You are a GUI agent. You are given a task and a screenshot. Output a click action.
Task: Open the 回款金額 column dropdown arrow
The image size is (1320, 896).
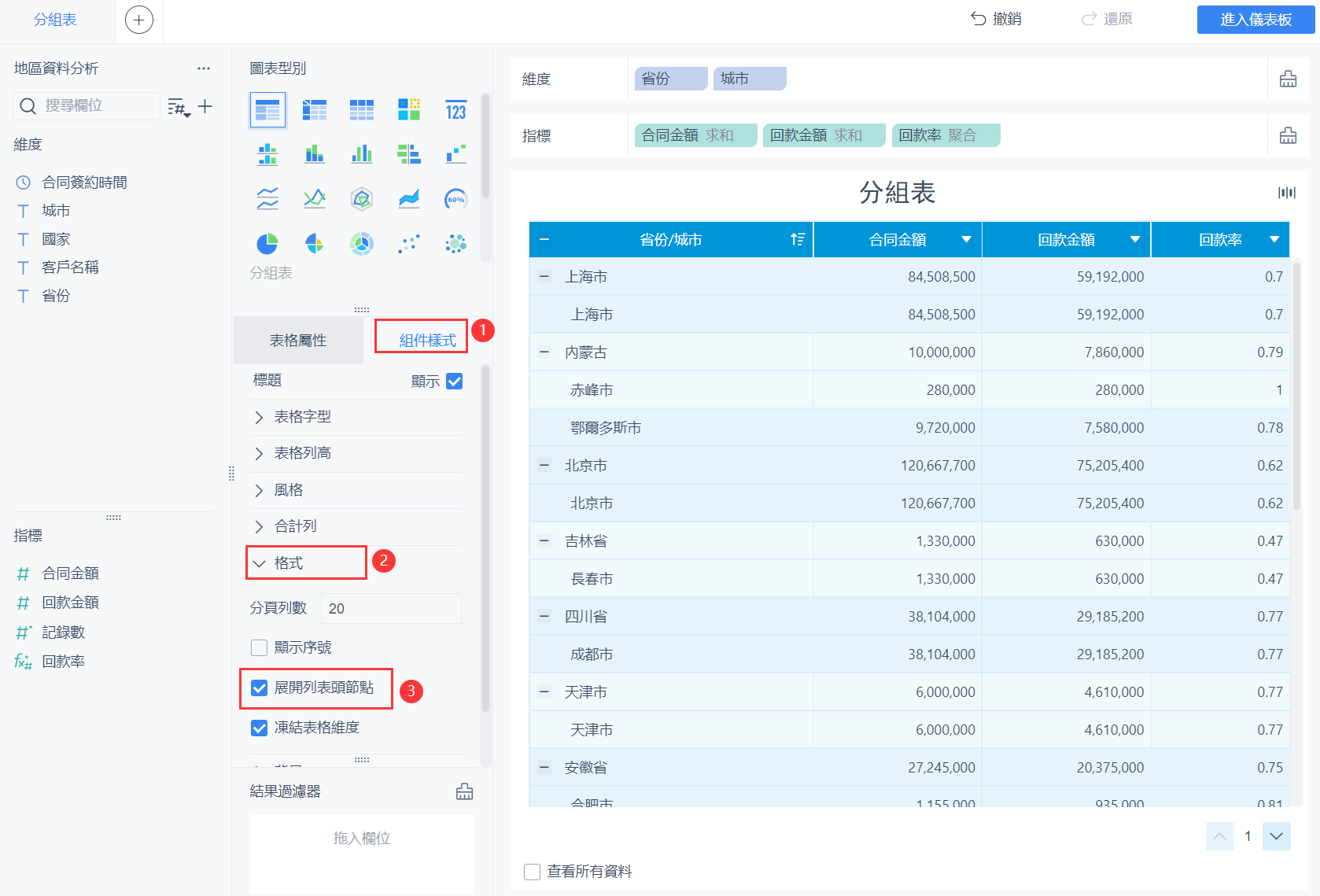[1135, 240]
